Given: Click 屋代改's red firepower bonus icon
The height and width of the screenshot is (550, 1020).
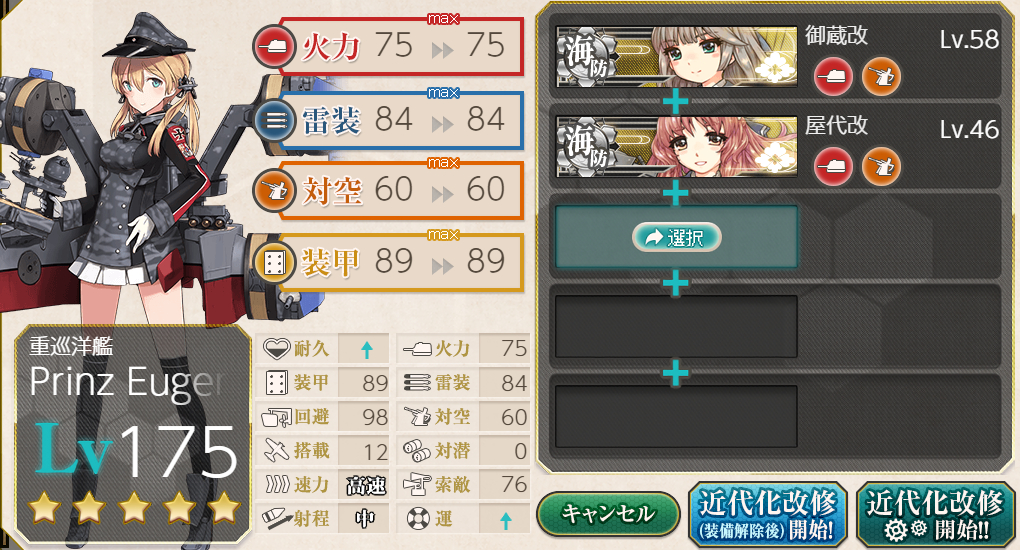Looking at the screenshot, I should (x=833, y=166).
